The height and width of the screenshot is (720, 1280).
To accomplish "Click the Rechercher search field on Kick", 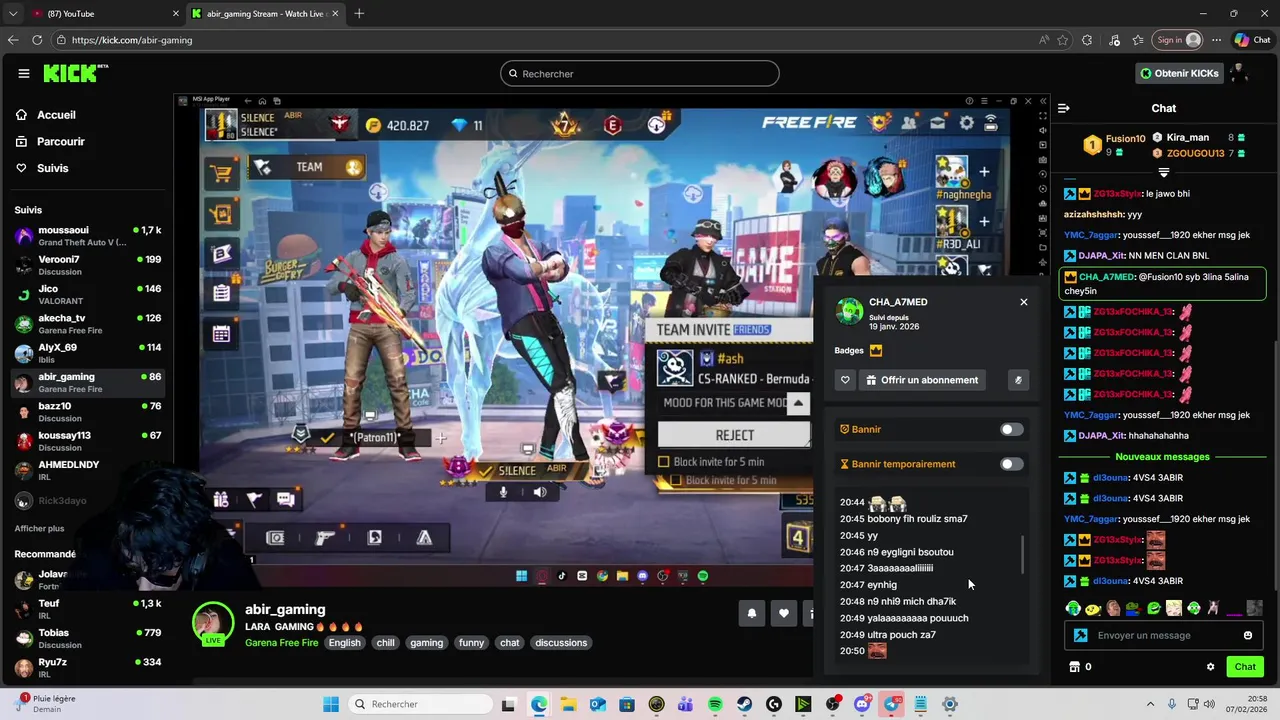I will click(x=640, y=73).
